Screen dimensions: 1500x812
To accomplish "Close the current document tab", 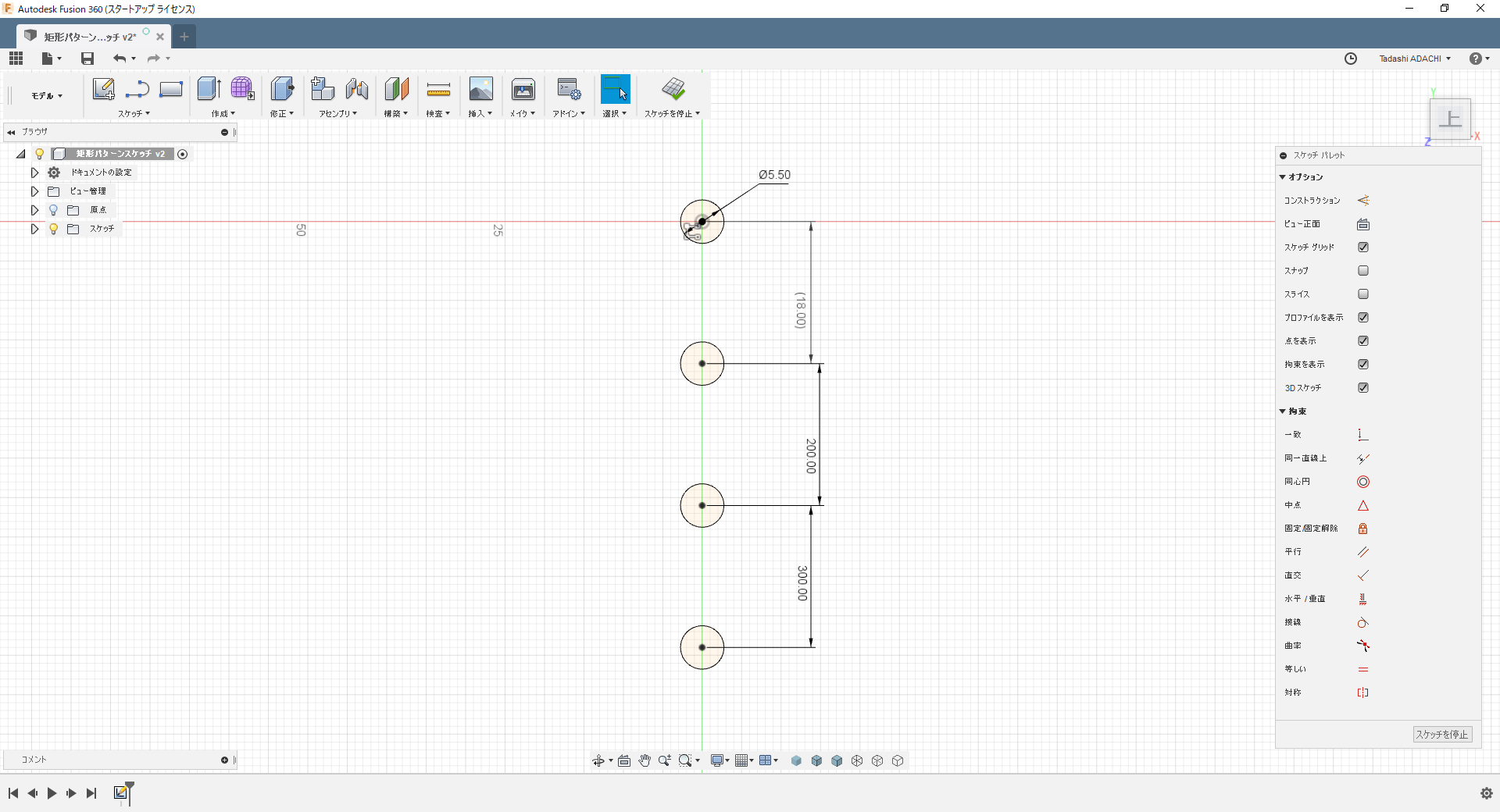I will coord(160,37).
